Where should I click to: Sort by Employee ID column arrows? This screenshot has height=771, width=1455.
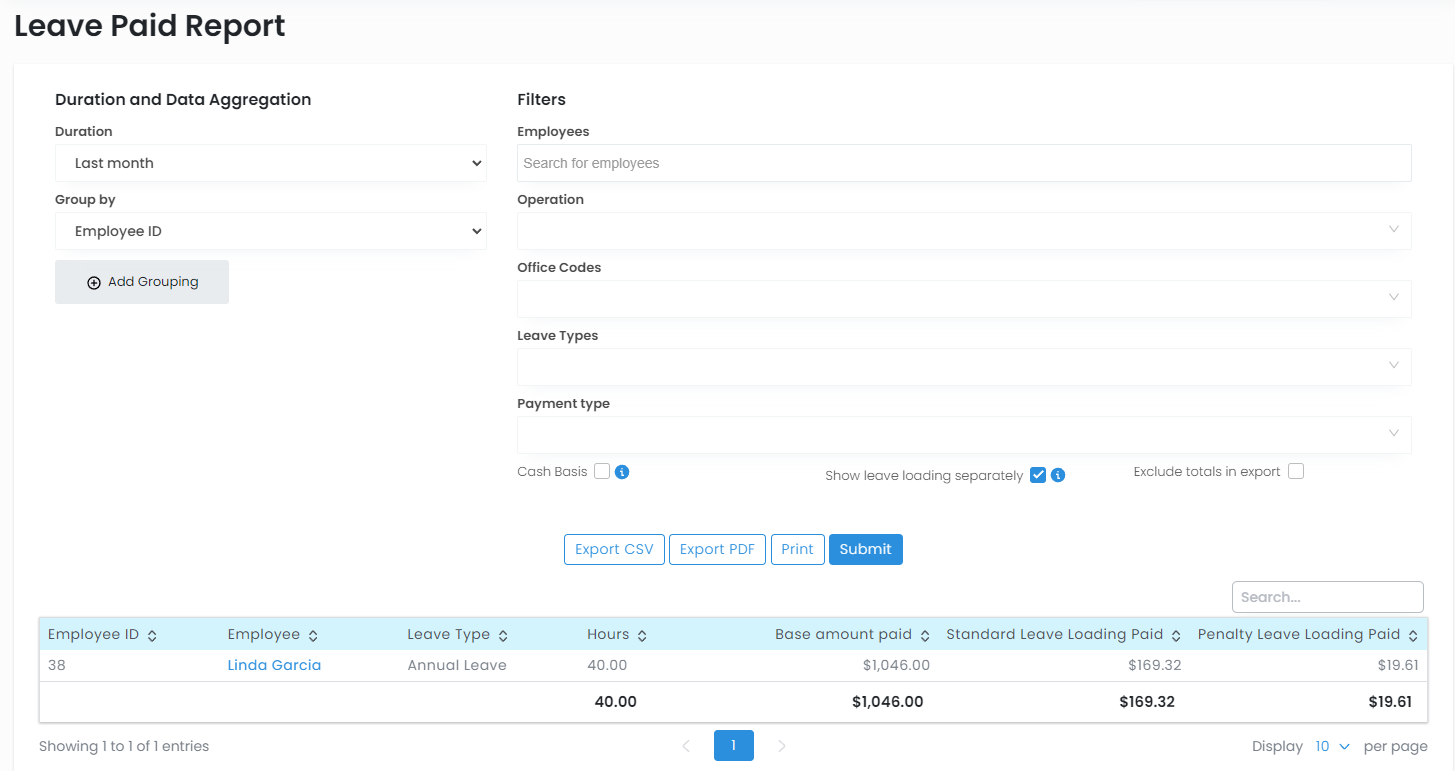pyautogui.click(x=152, y=635)
